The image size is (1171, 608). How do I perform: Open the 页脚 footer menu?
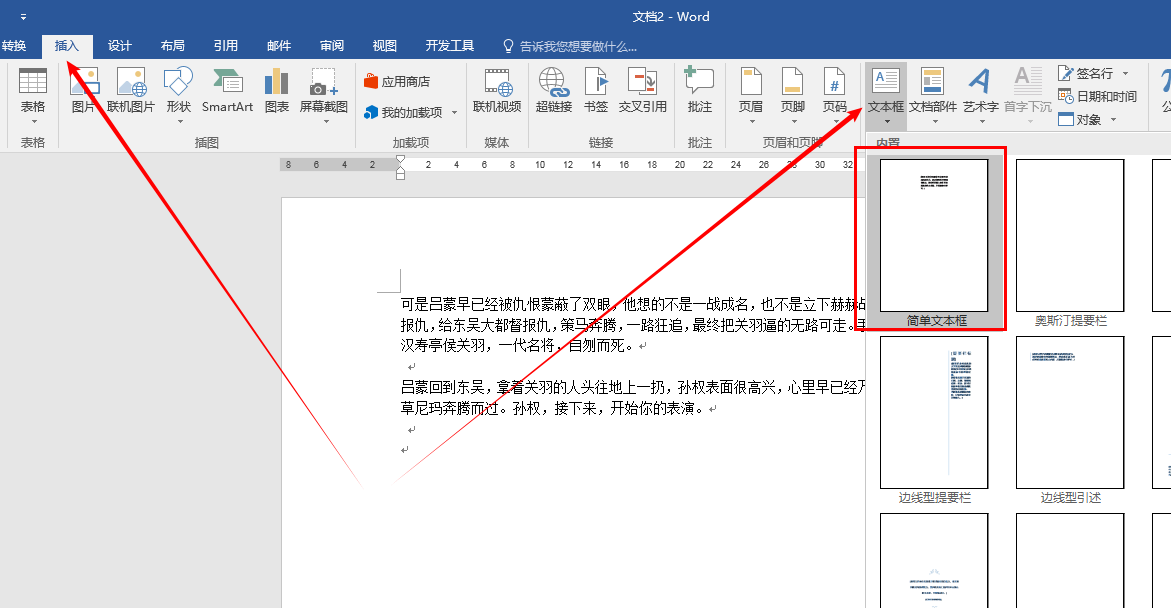pos(792,96)
